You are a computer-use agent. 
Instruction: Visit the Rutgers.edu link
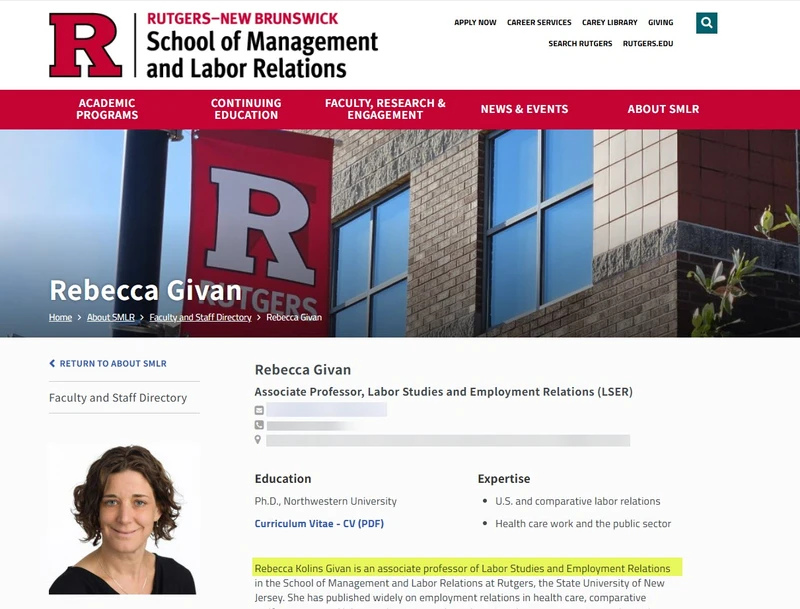click(x=648, y=43)
